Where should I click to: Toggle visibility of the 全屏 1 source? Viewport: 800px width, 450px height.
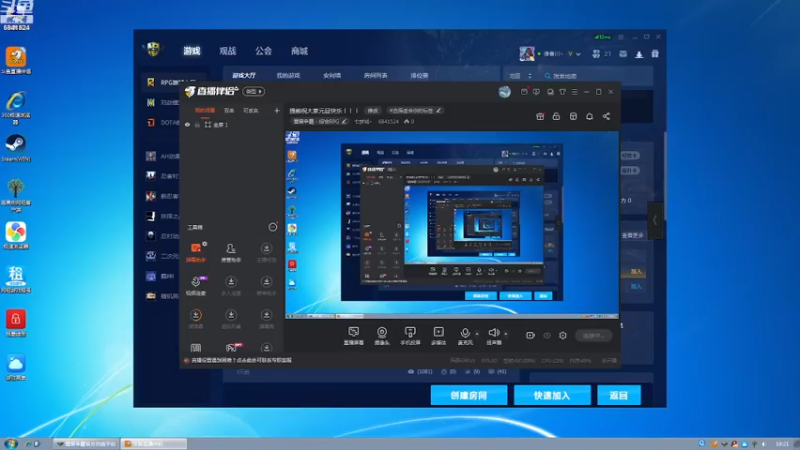pyautogui.click(x=187, y=125)
